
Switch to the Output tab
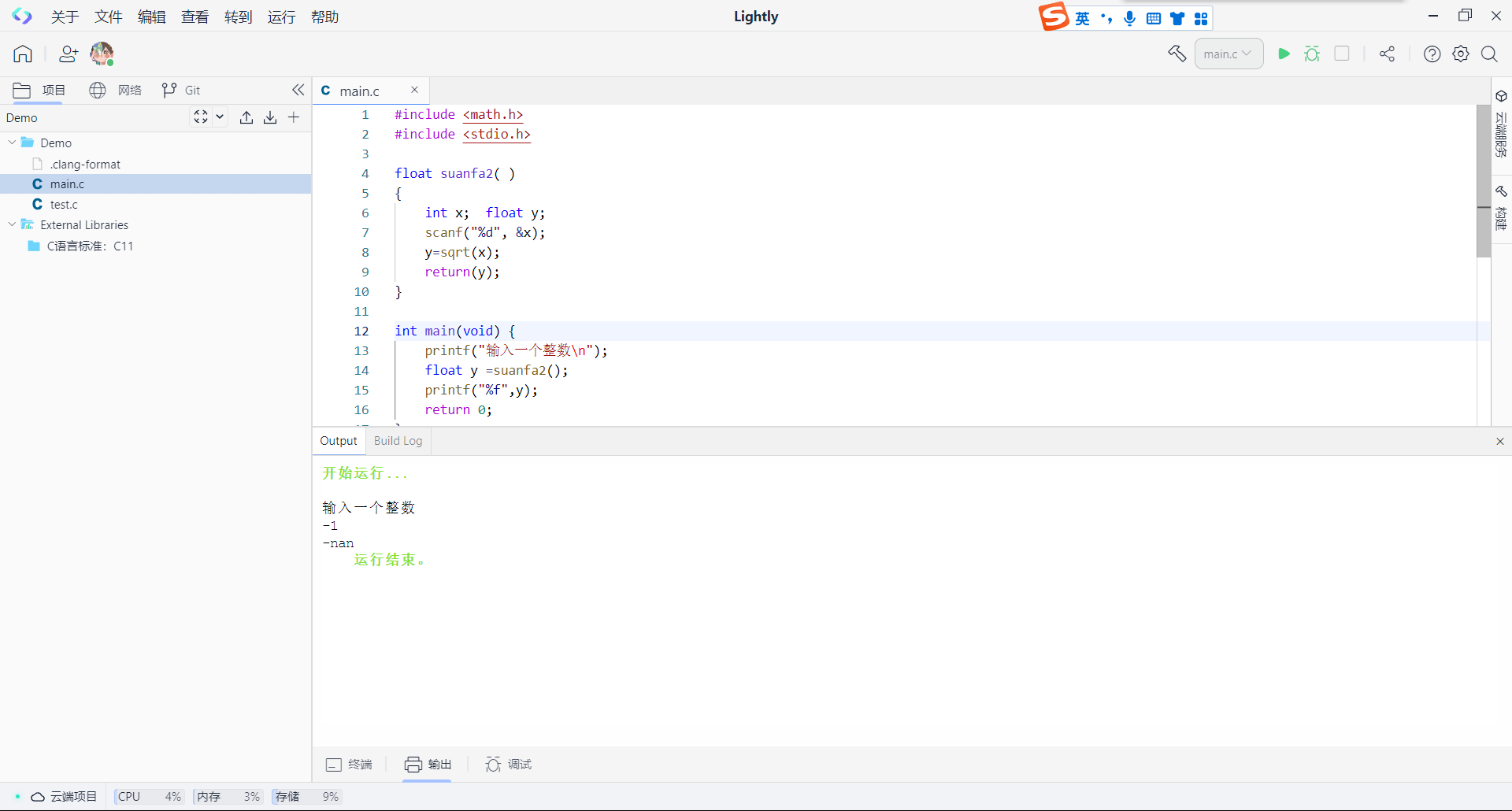(x=339, y=441)
